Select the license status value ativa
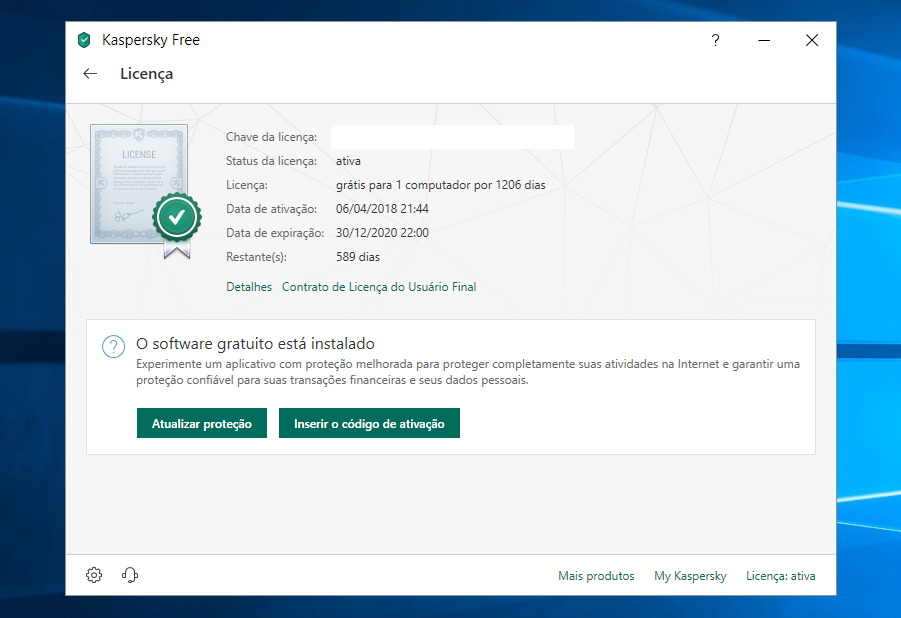Screen dimensions: 901x618 pyautogui.click(x=348, y=161)
